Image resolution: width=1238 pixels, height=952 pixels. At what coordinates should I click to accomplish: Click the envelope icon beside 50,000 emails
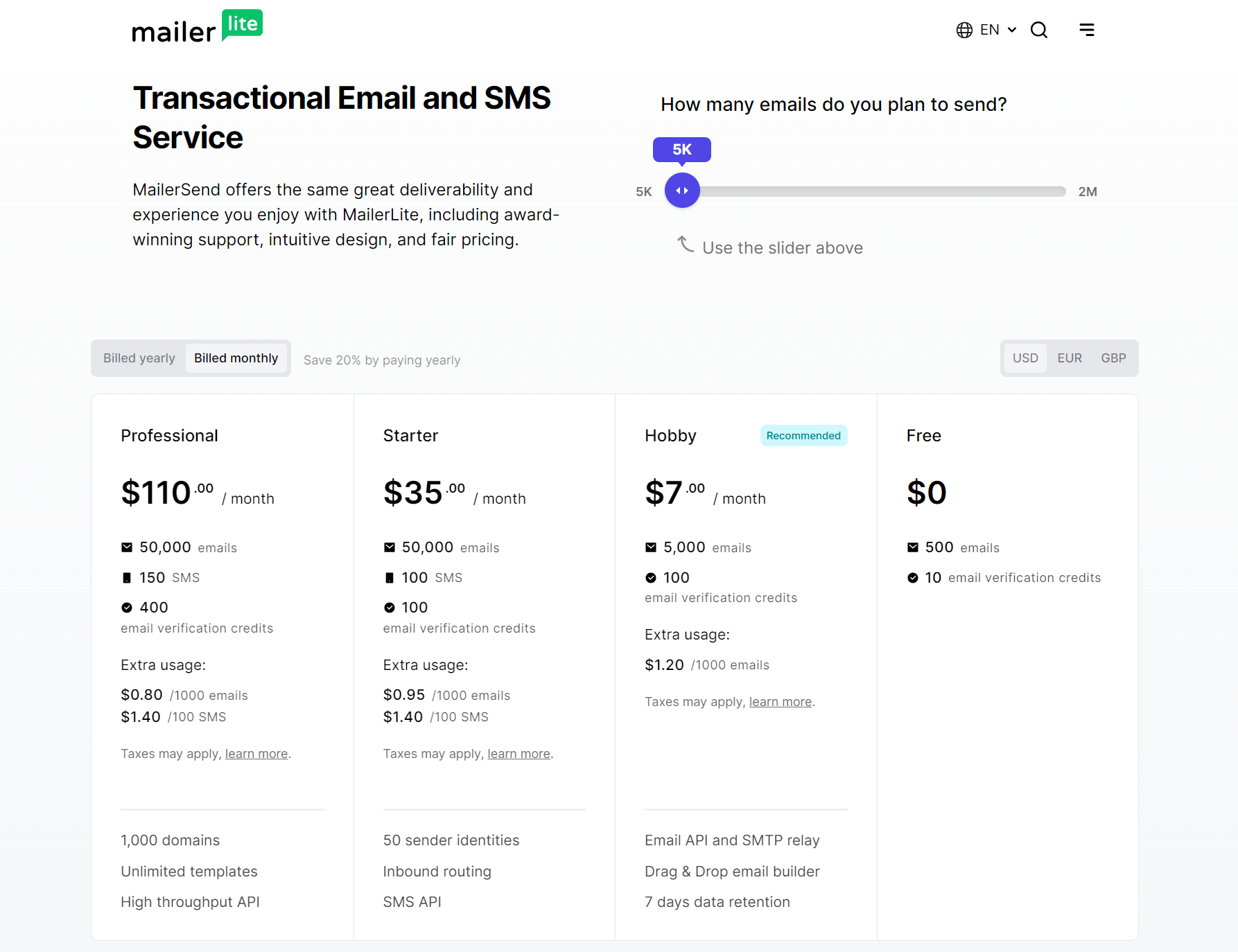[127, 547]
